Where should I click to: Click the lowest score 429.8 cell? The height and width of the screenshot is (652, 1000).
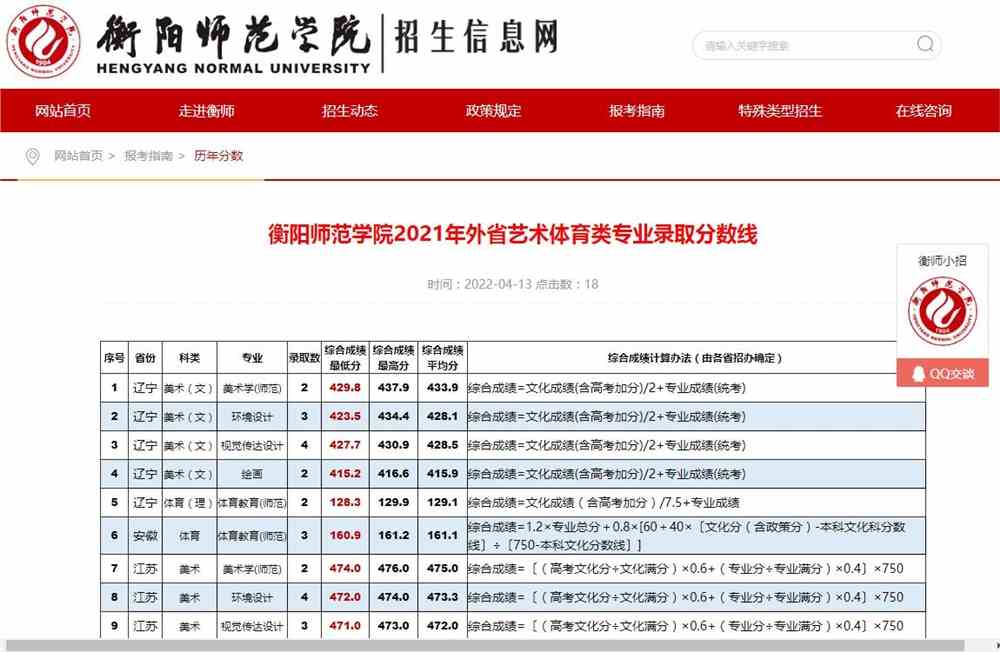click(x=345, y=387)
